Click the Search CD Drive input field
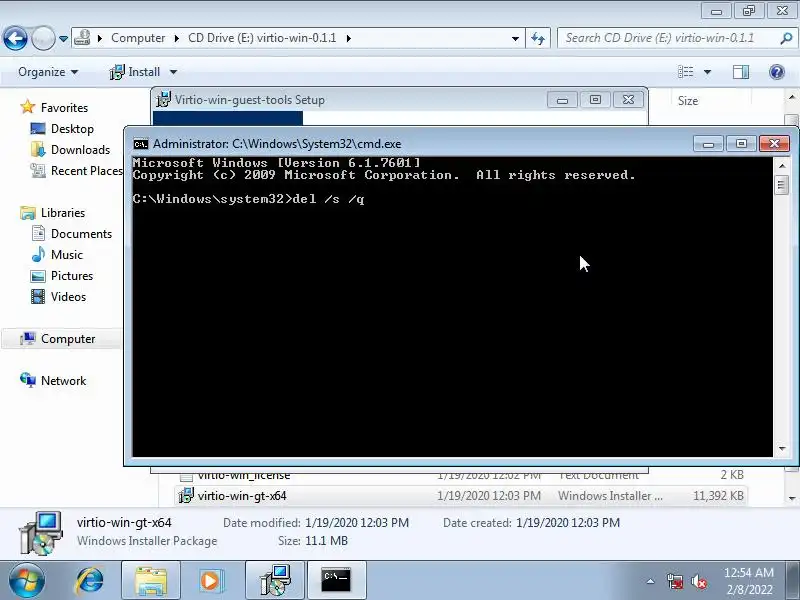The height and width of the screenshot is (600, 800). pyautogui.click(x=668, y=38)
